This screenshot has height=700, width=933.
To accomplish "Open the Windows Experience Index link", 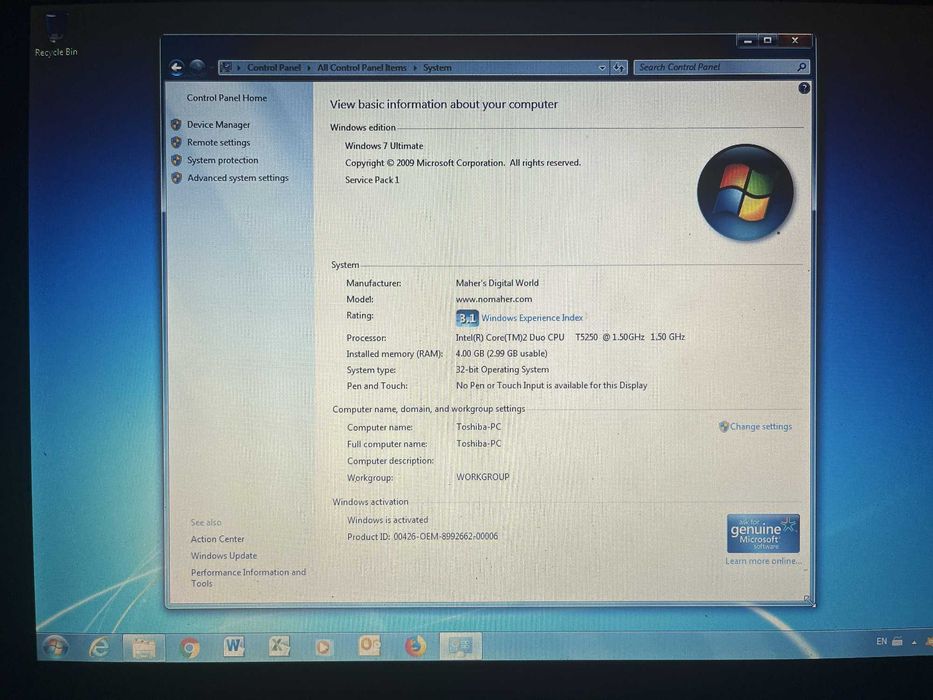I will (x=532, y=318).
